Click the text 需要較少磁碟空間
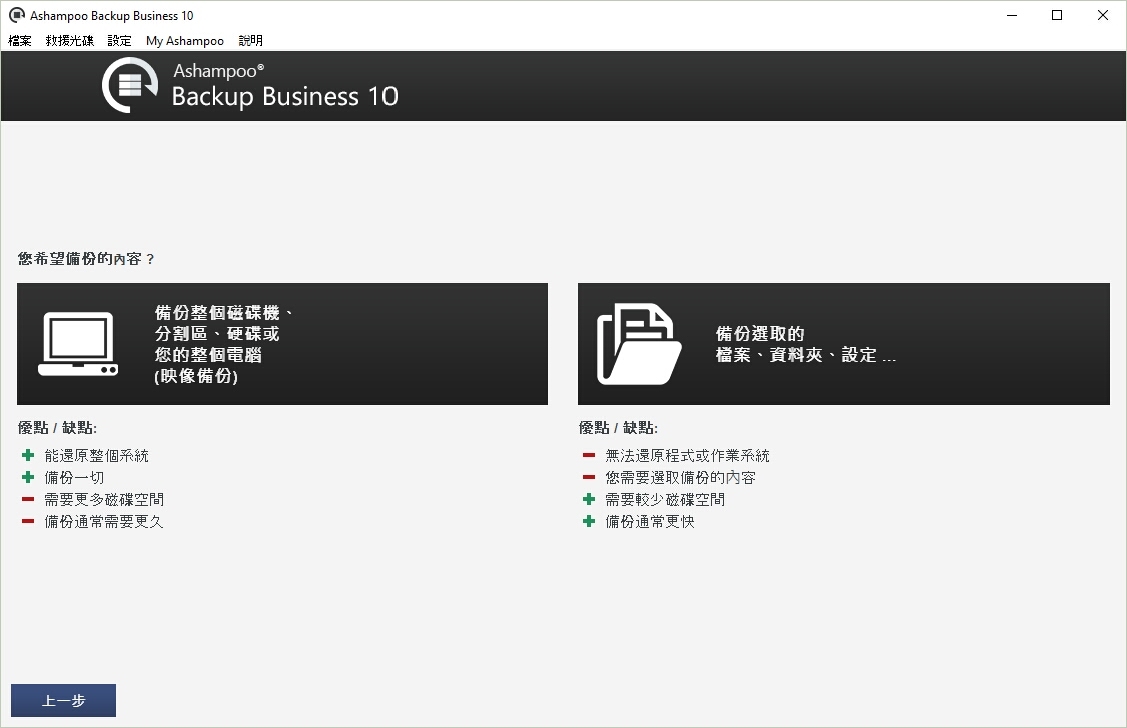This screenshot has width=1127, height=728. [x=665, y=499]
